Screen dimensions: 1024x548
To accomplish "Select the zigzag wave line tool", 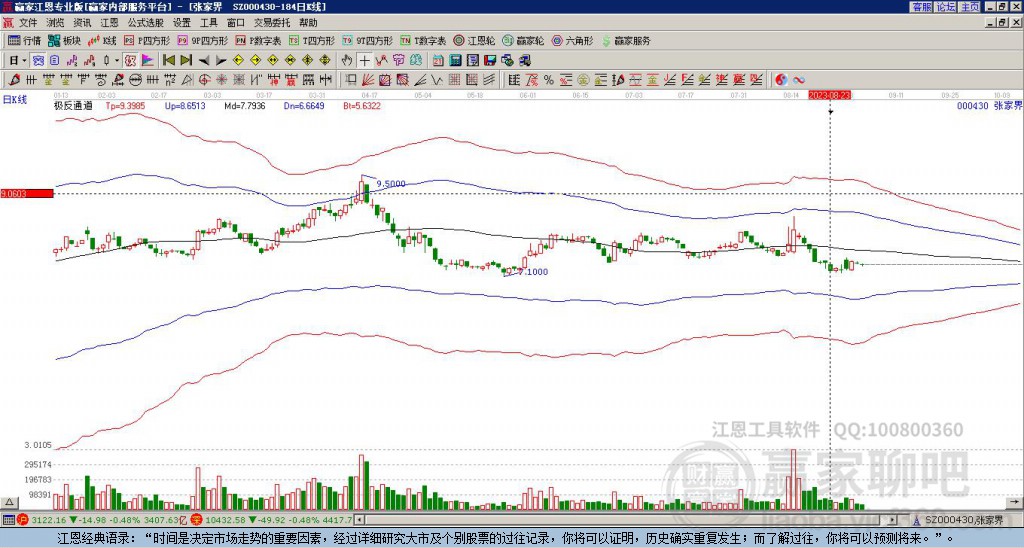I will pyautogui.click(x=436, y=80).
